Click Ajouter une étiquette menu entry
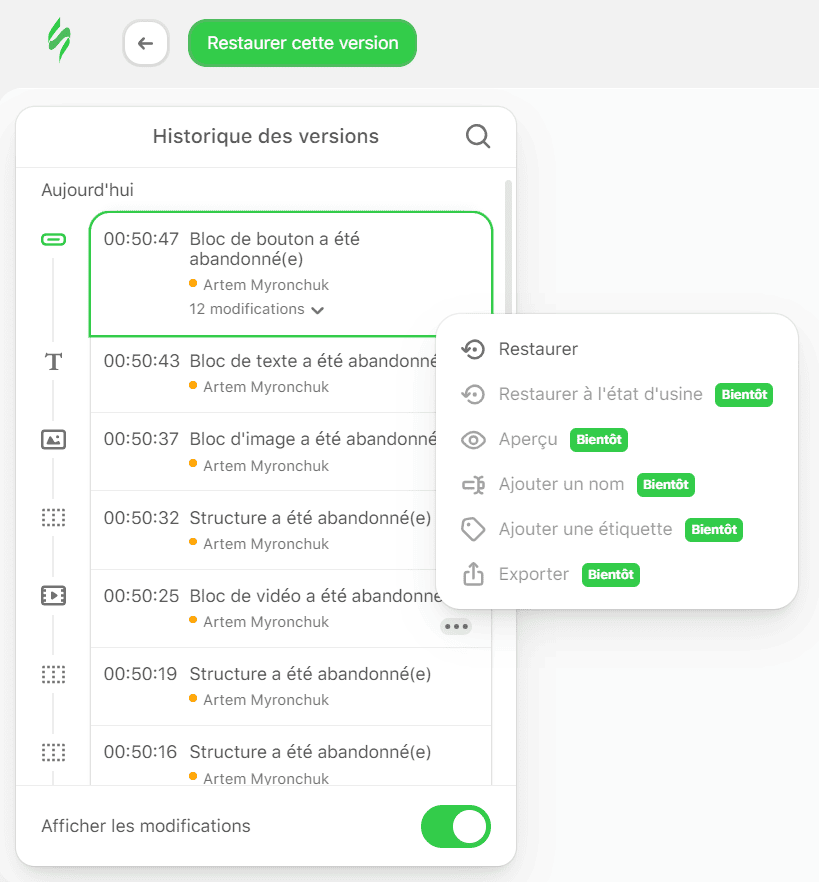This screenshot has width=819, height=882. [x=585, y=529]
